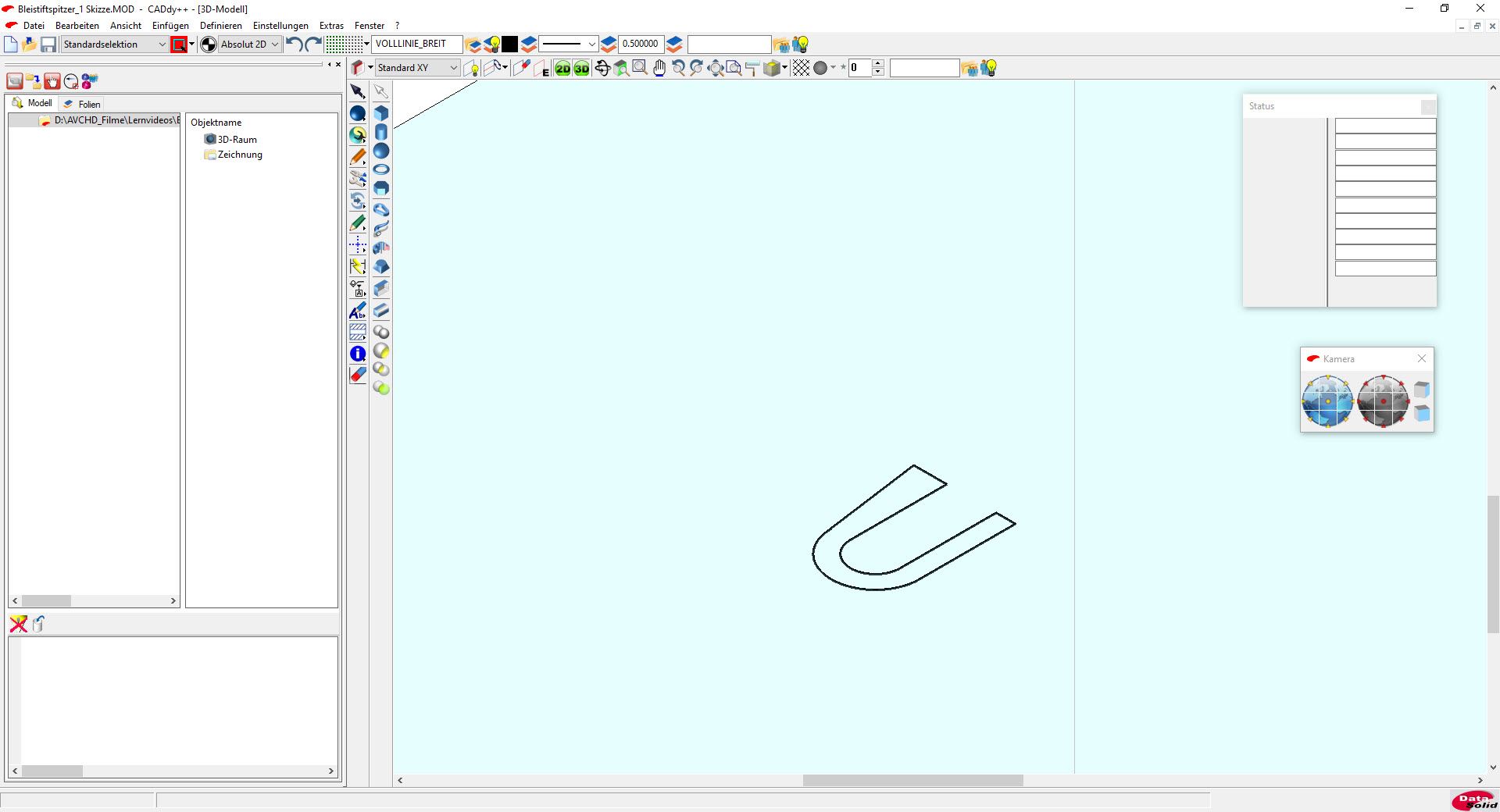Choose the cylinder primitive tool
This screenshot has width=1500, height=812.
click(x=381, y=132)
